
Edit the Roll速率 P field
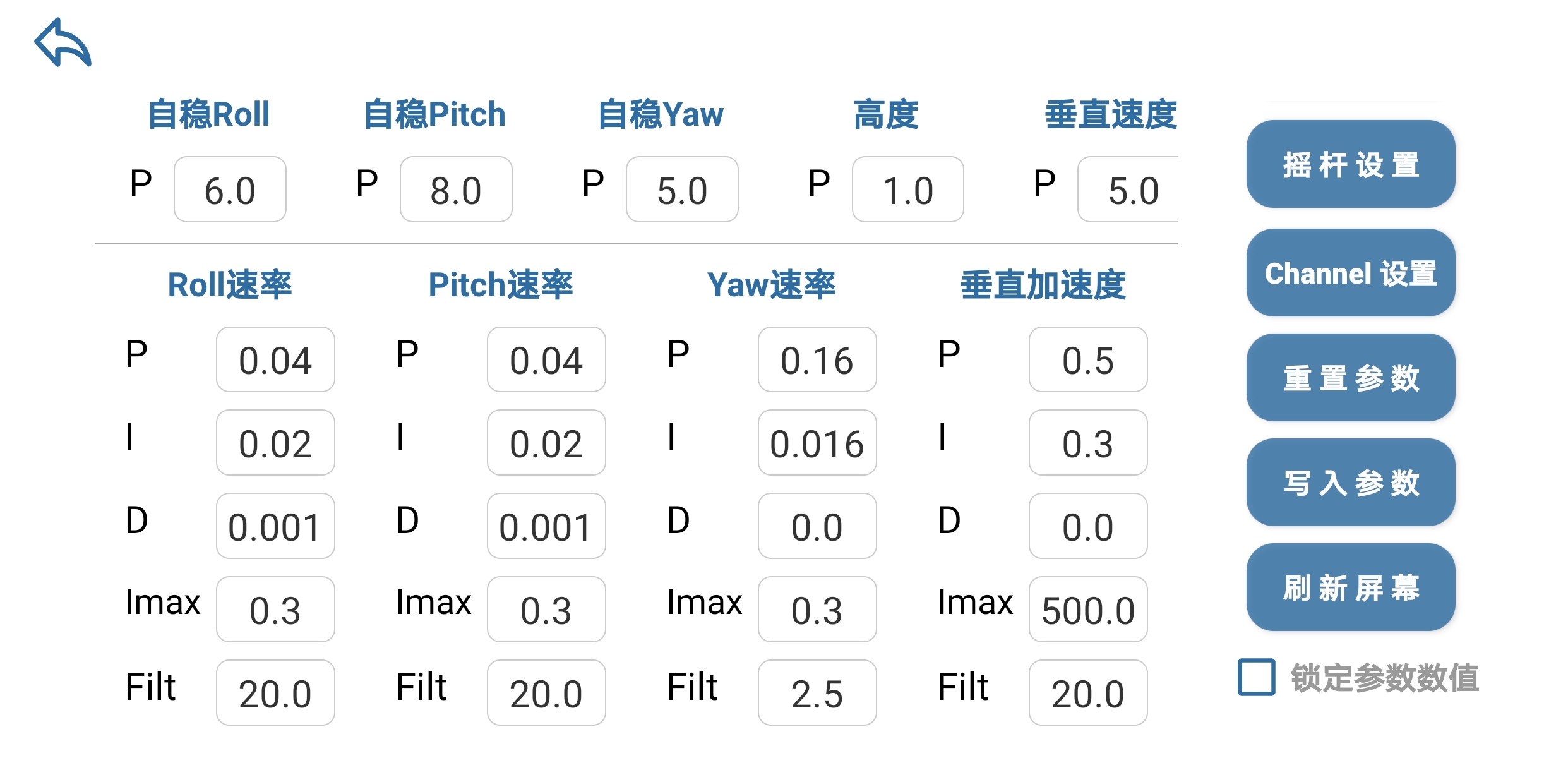(x=275, y=360)
